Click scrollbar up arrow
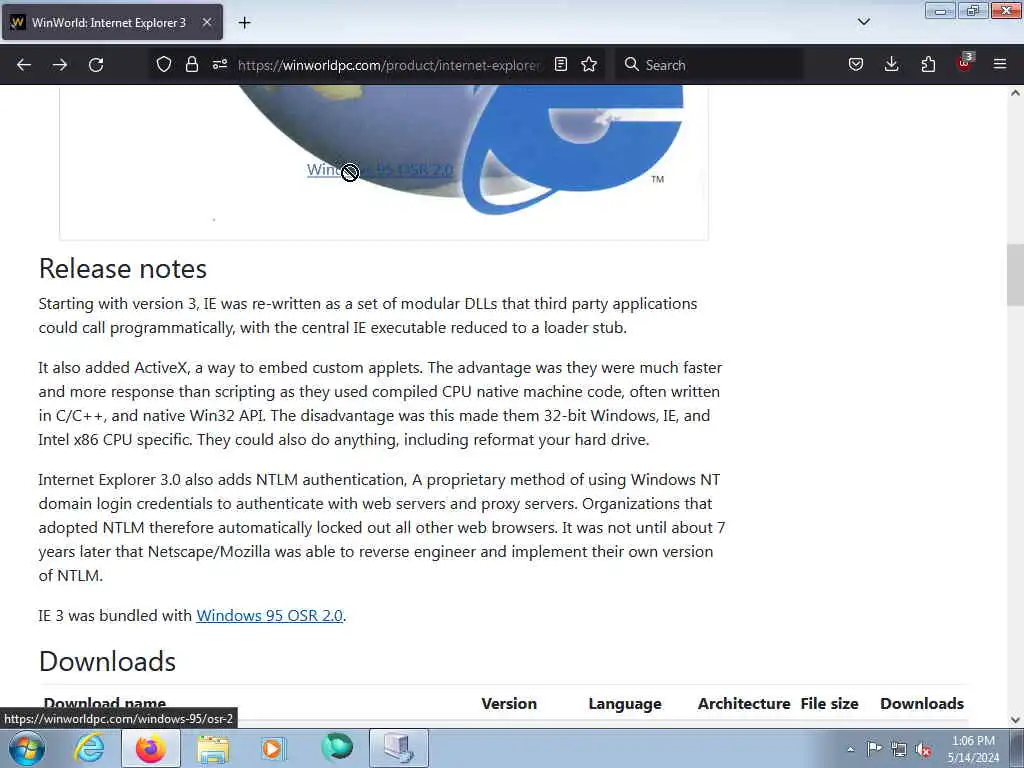The image size is (1024, 768). tap(1015, 93)
